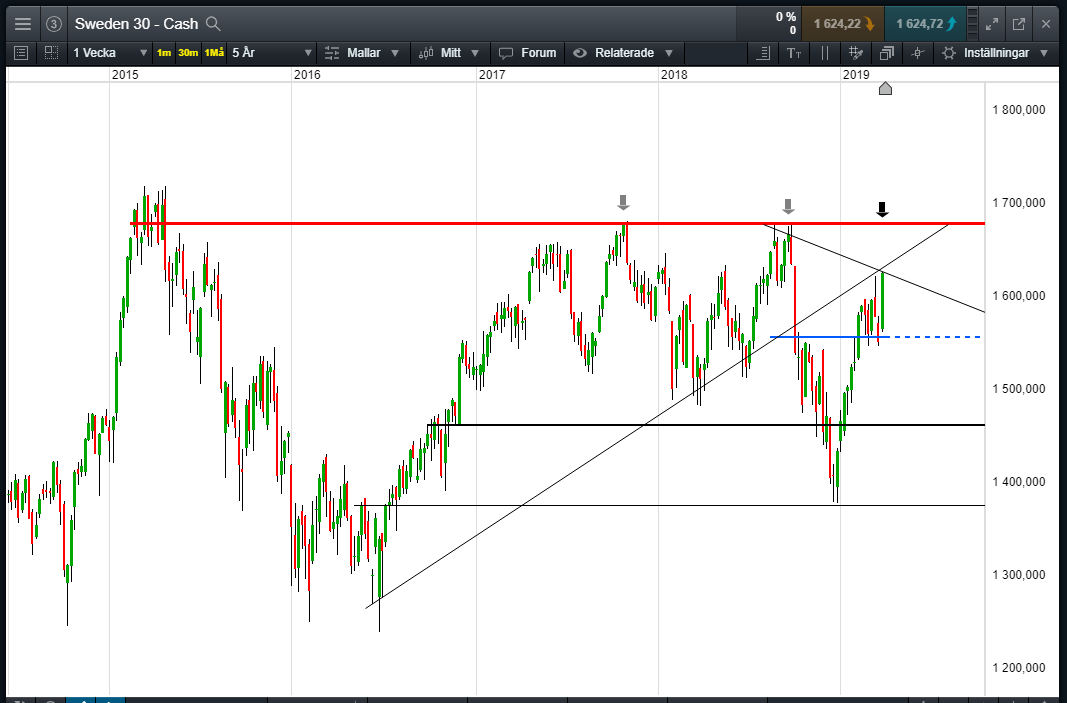The height and width of the screenshot is (703, 1067).
Task: Click the 2018 year label
Action: pyautogui.click(x=674, y=75)
